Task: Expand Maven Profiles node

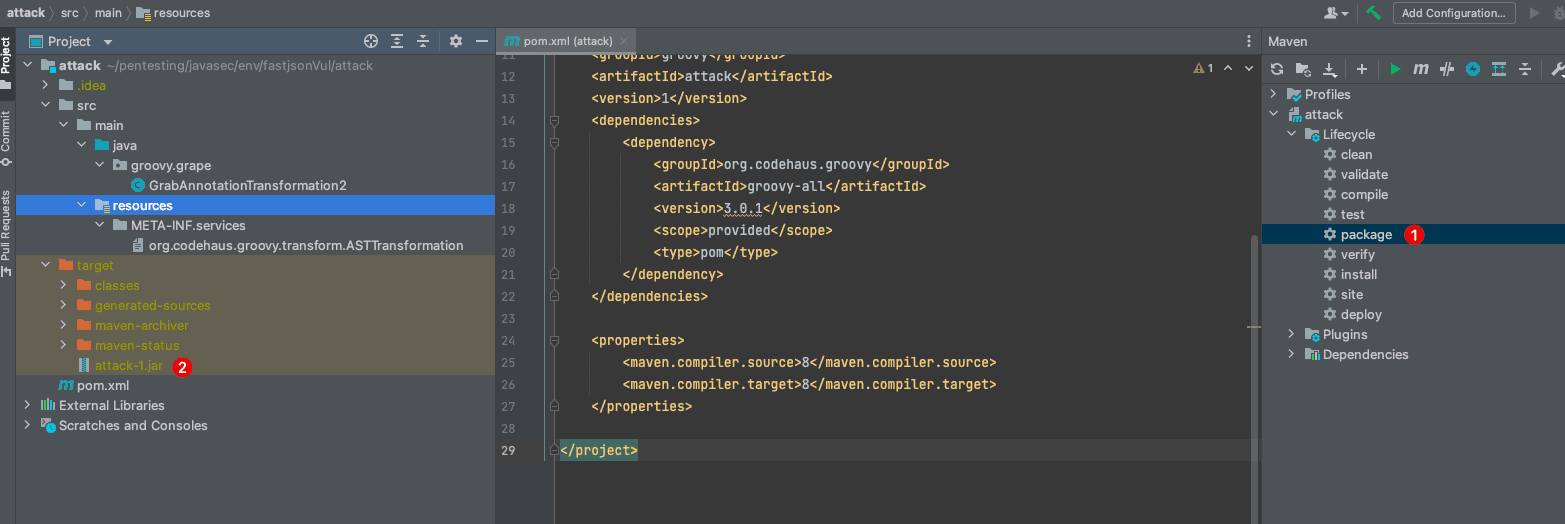Action: [1273, 94]
